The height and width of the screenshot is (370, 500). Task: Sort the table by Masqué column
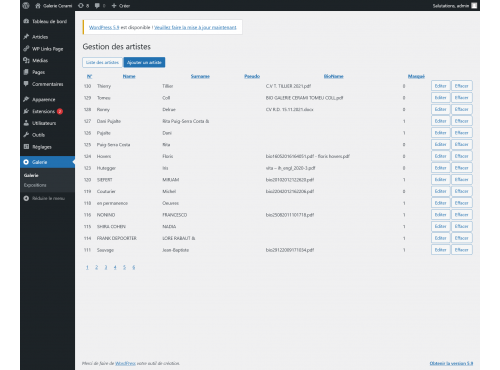[416, 76]
